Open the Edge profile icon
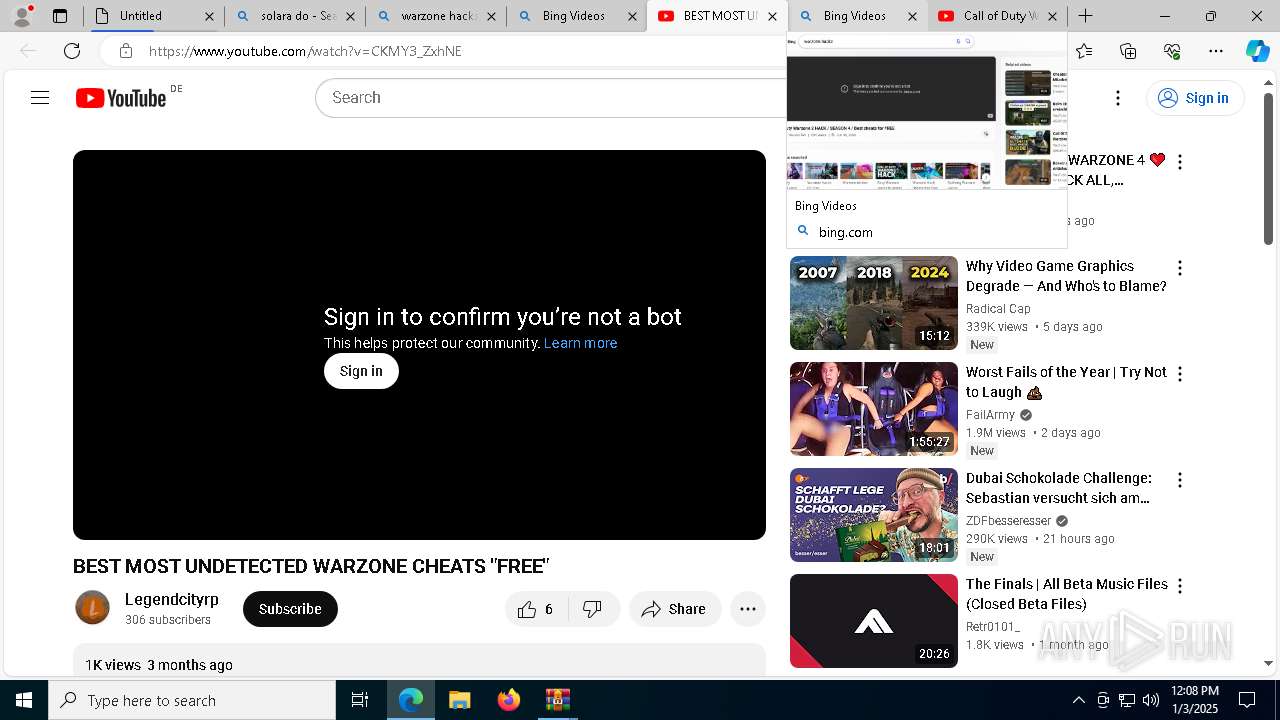 tap(22, 16)
